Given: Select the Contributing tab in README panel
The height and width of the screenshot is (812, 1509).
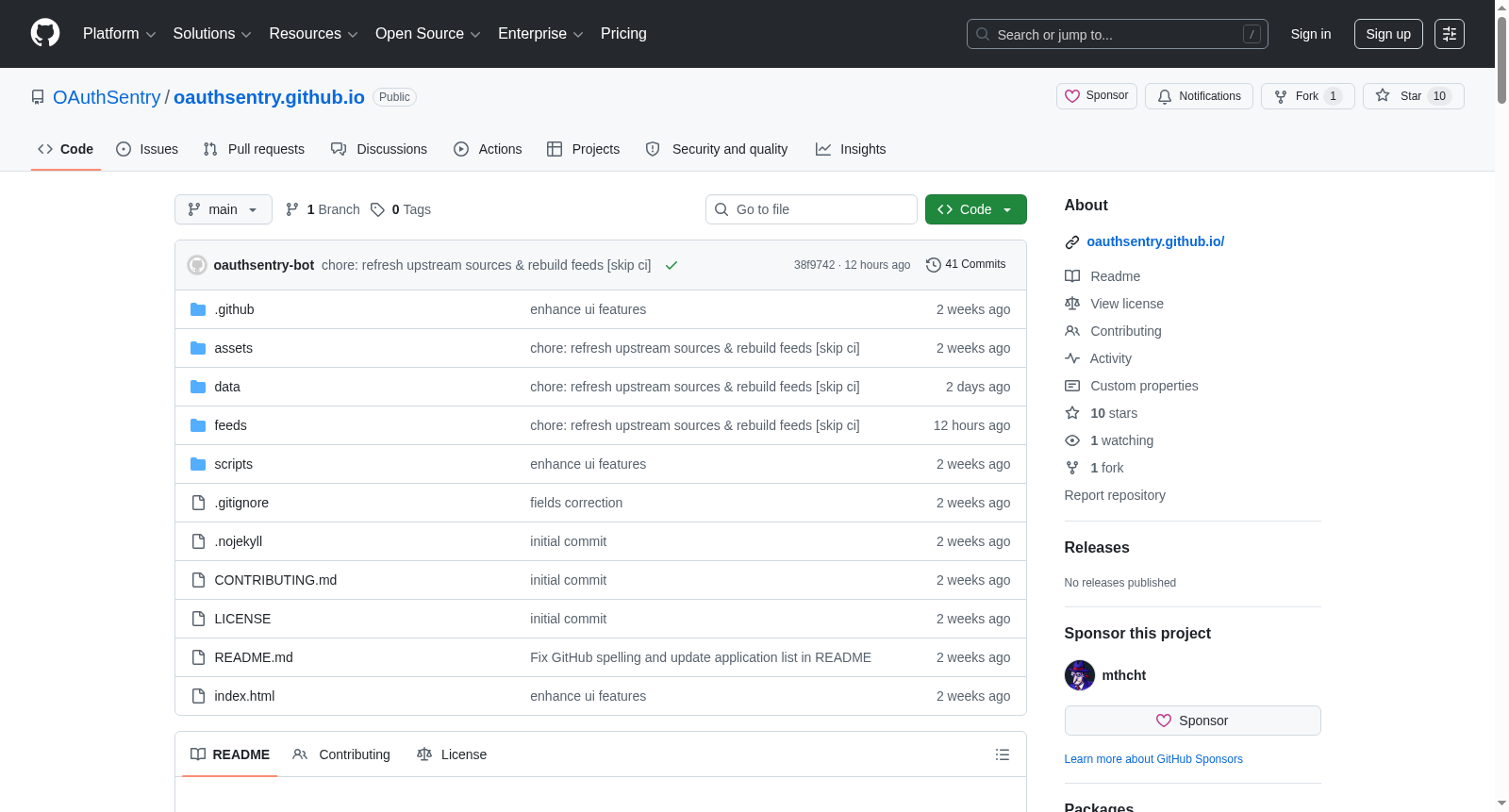Looking at the screenshot, I should [341, 754].
